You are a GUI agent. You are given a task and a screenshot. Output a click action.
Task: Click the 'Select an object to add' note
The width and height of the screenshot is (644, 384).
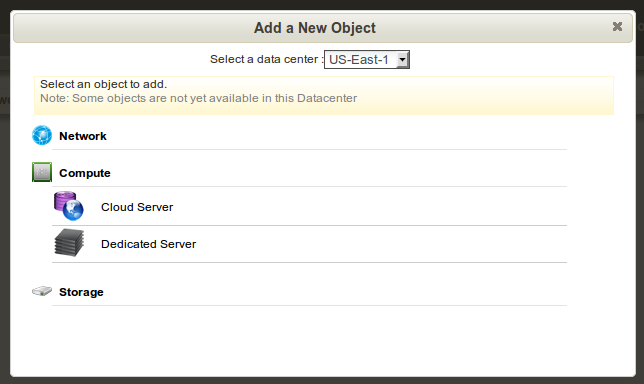click(104, 84)
